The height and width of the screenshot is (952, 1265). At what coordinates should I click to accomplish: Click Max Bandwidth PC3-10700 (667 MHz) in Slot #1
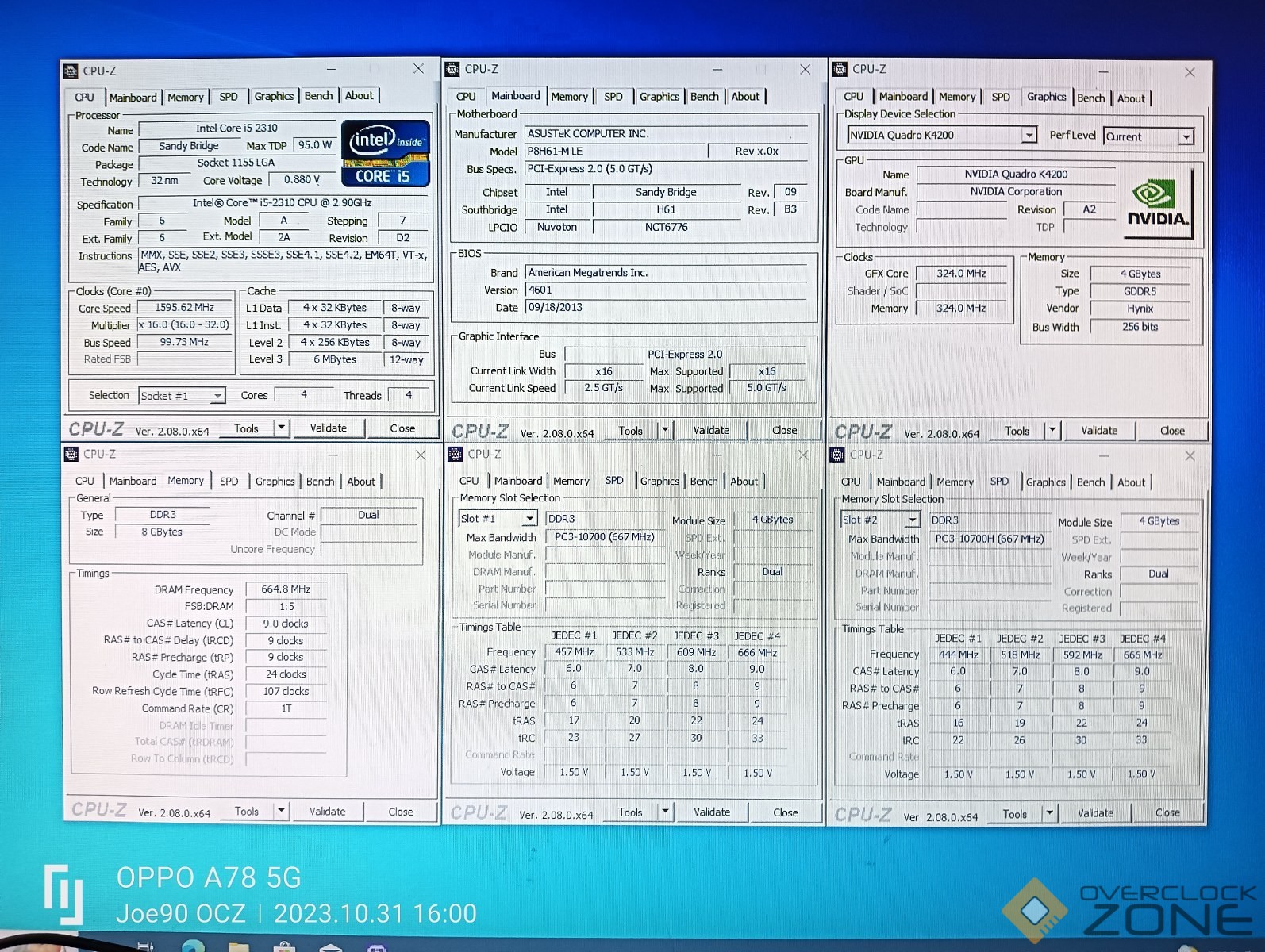point(605,537)
